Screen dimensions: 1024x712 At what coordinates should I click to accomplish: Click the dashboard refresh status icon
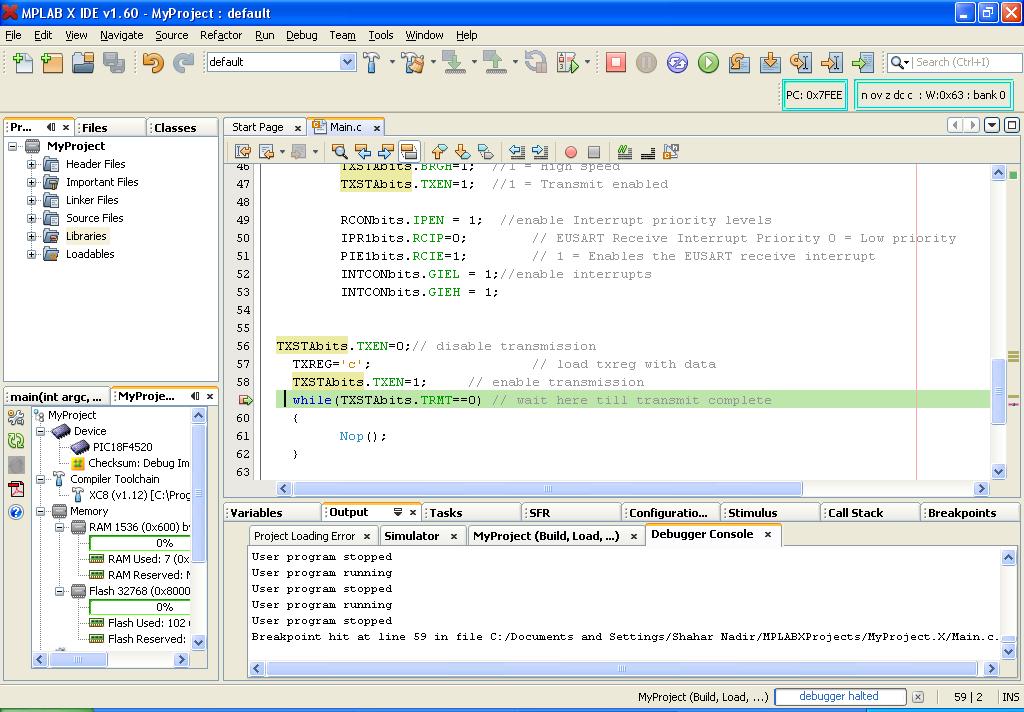pos(16,441)
